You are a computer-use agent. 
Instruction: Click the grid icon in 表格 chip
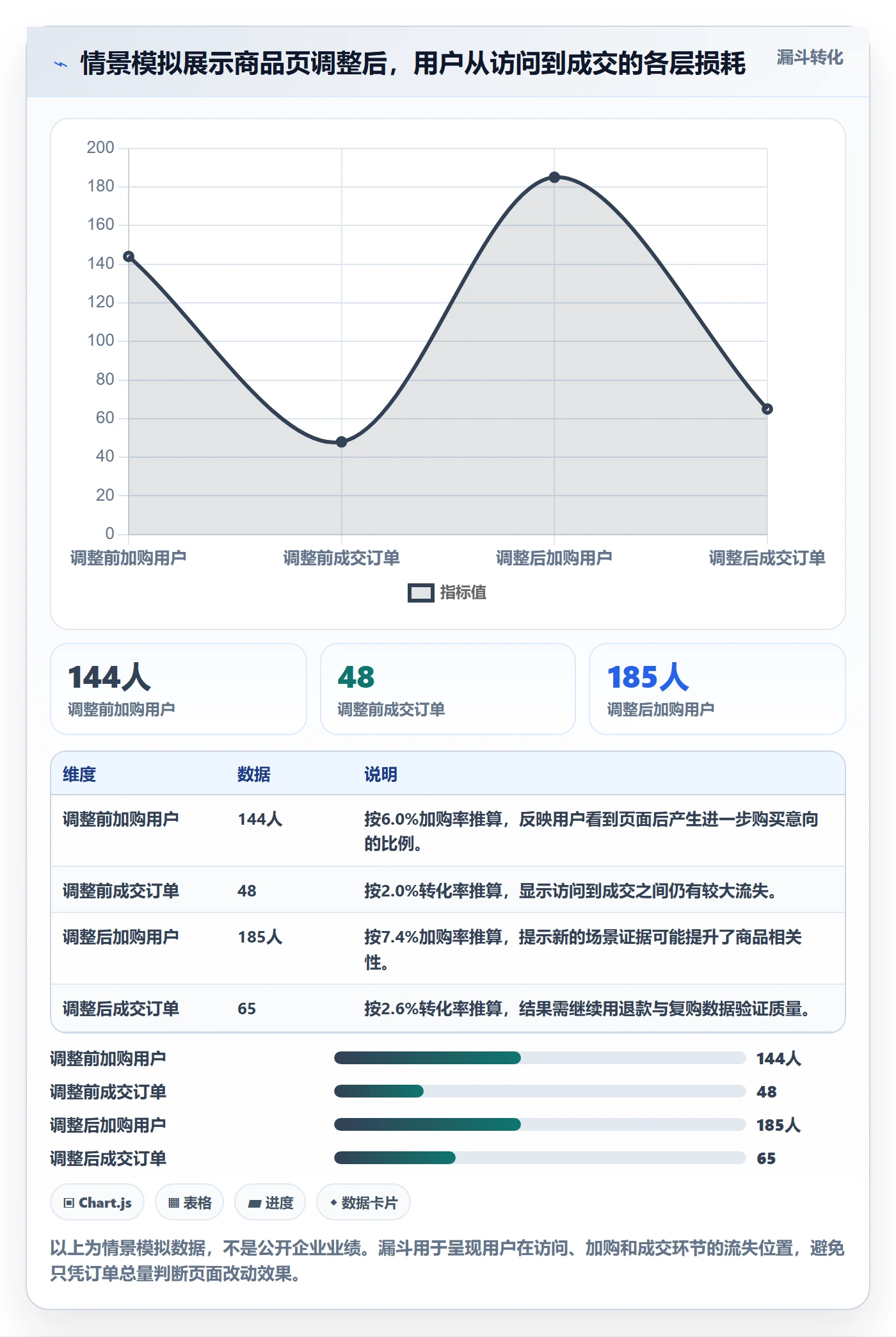point(173,1203)
